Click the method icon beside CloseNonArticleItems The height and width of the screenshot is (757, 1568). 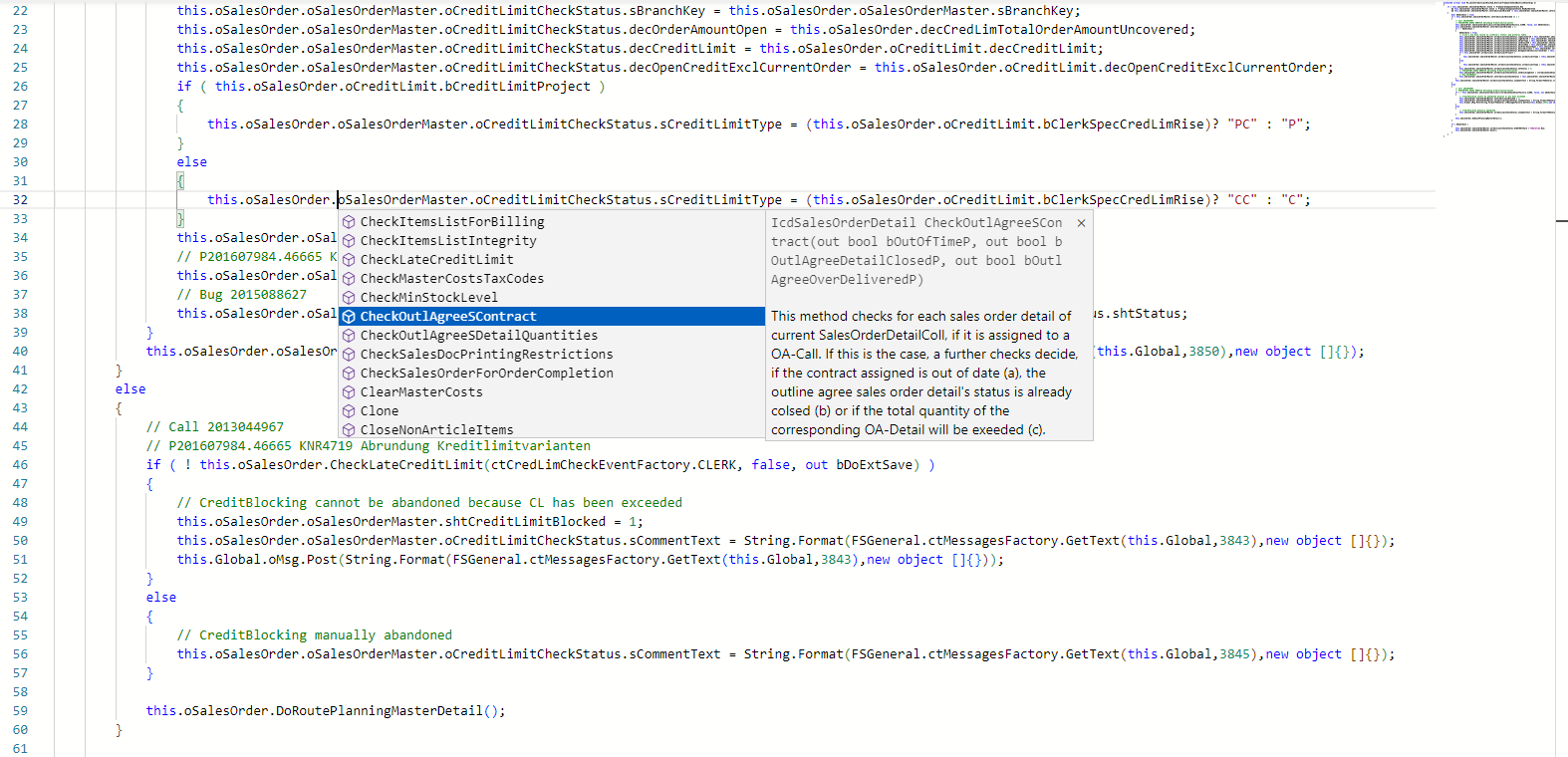[x=349, y=430]
